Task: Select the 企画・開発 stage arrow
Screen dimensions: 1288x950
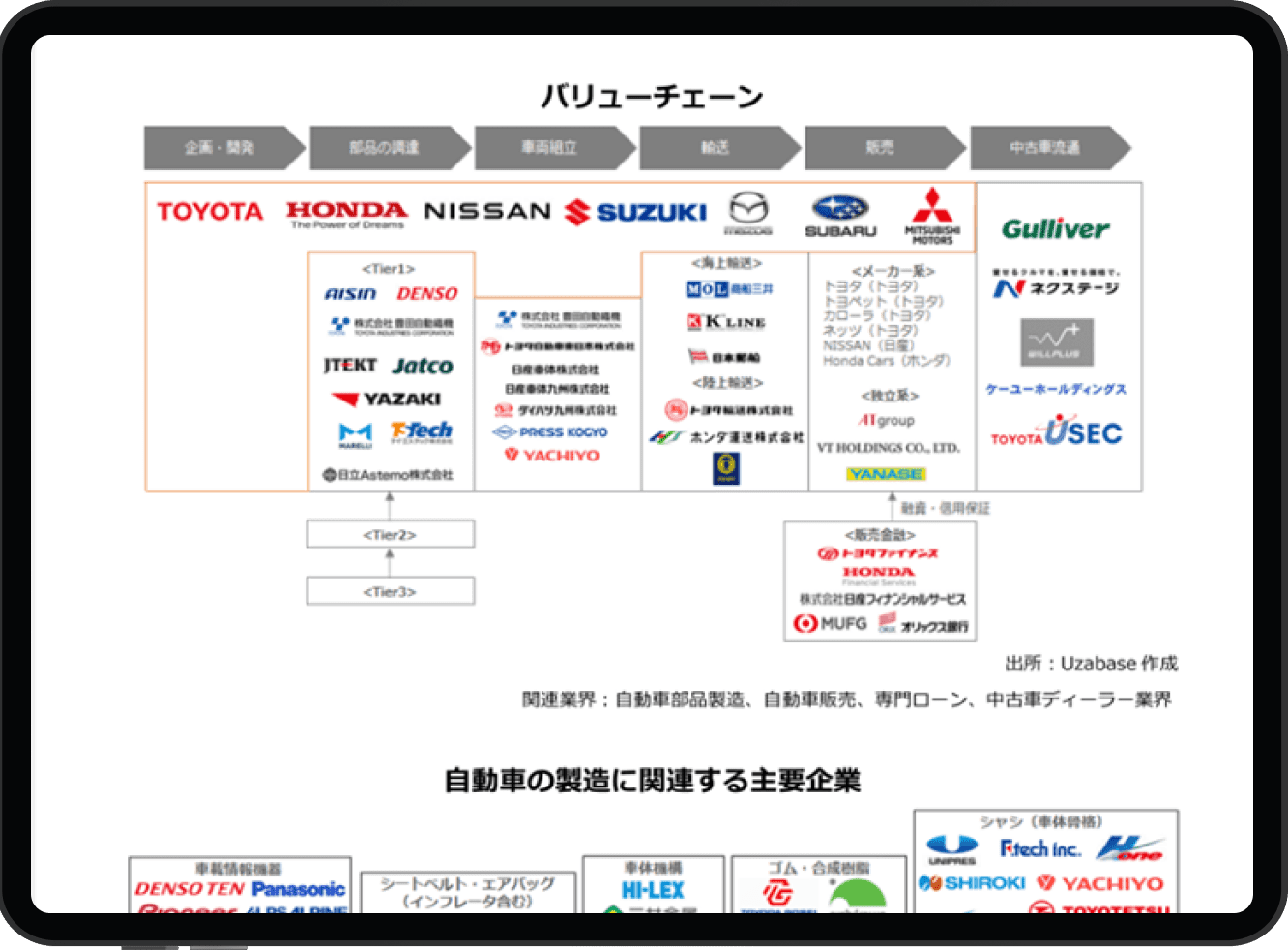Action: [x=222, y=148]
